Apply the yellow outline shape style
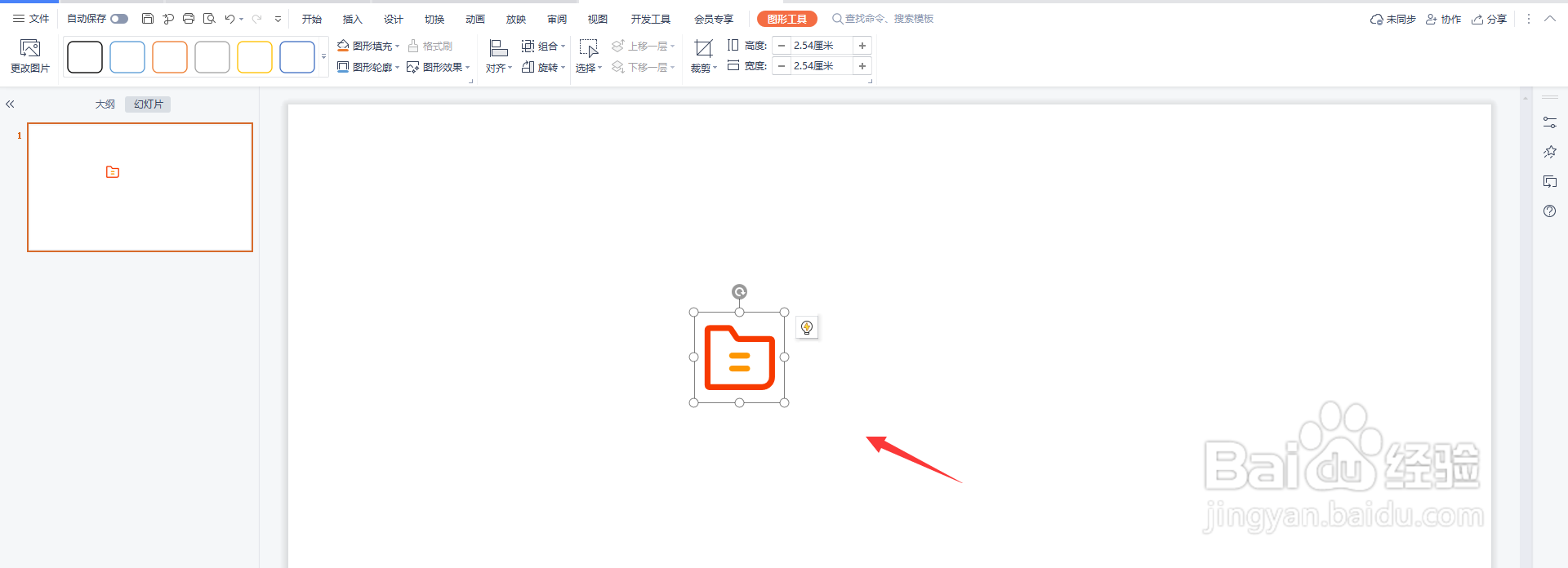Viewport: 1568px width, 568px height. pos(255,57)
